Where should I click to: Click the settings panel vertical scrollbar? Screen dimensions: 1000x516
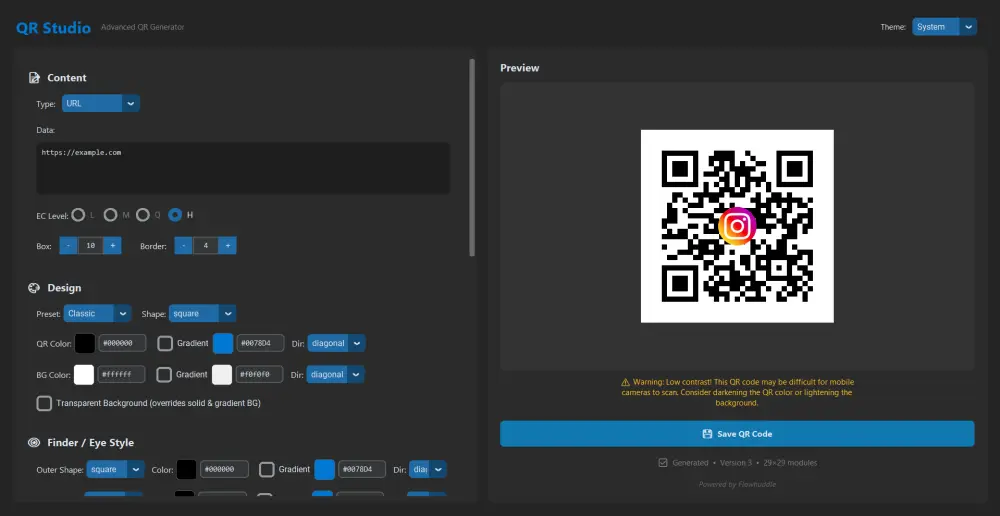tap(472, 158)
